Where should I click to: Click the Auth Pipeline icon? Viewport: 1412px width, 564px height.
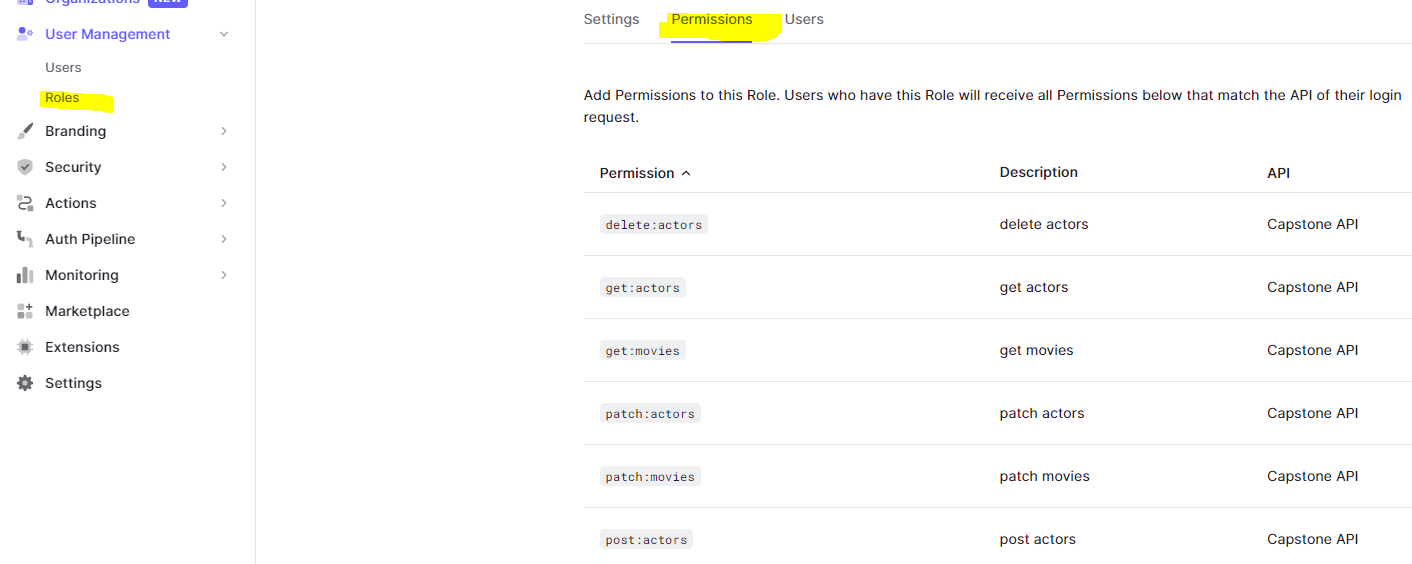pos(25,239)
